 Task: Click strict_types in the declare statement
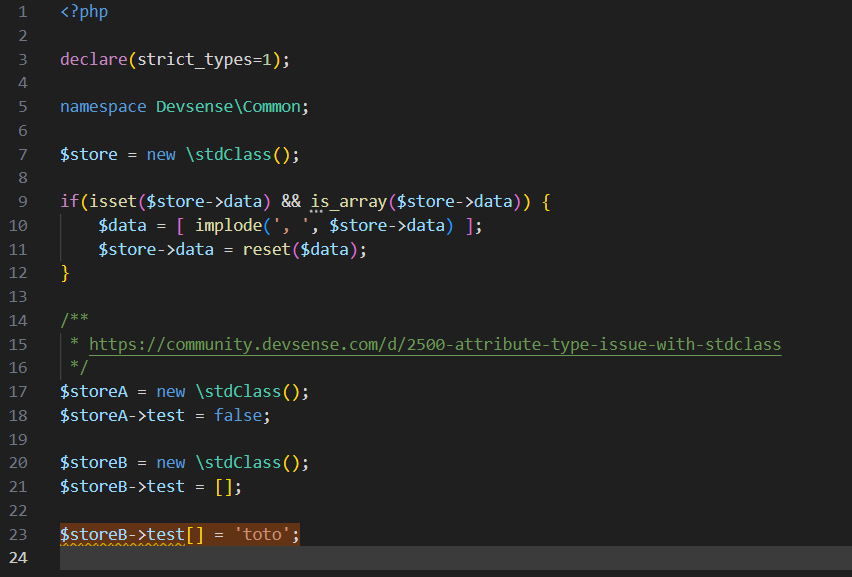tap(193, 59)
